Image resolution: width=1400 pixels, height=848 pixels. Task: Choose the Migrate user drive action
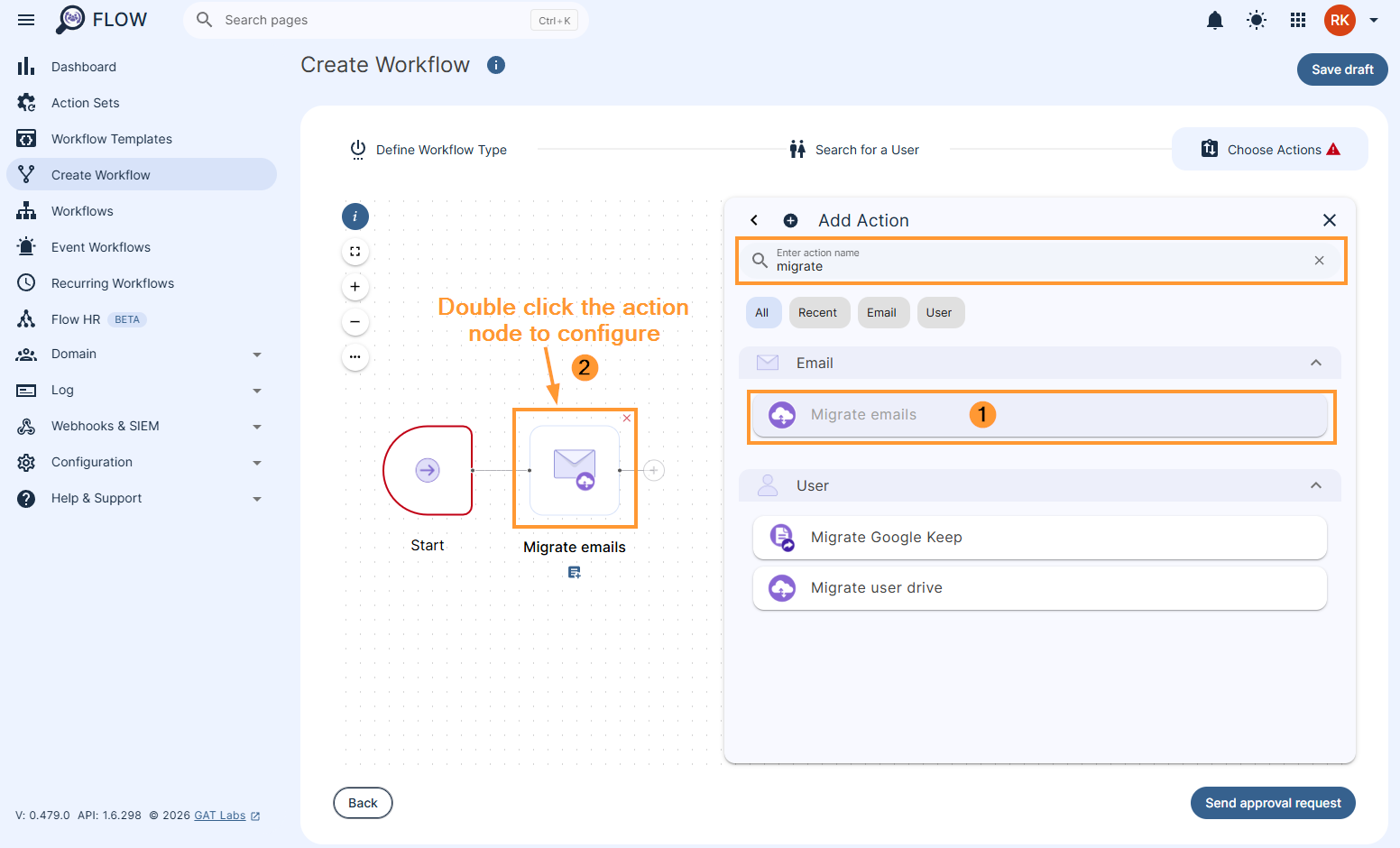(x=1040, y=588)
